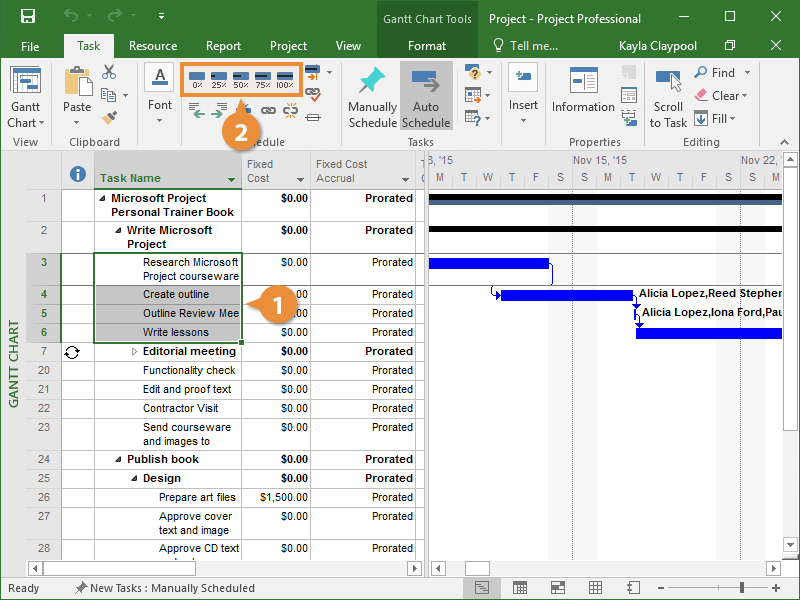The height and width of the screenshot is (600, 800).
Task: Click the 50% complete button
Action: pyautogui.click(x=241, y=78)
